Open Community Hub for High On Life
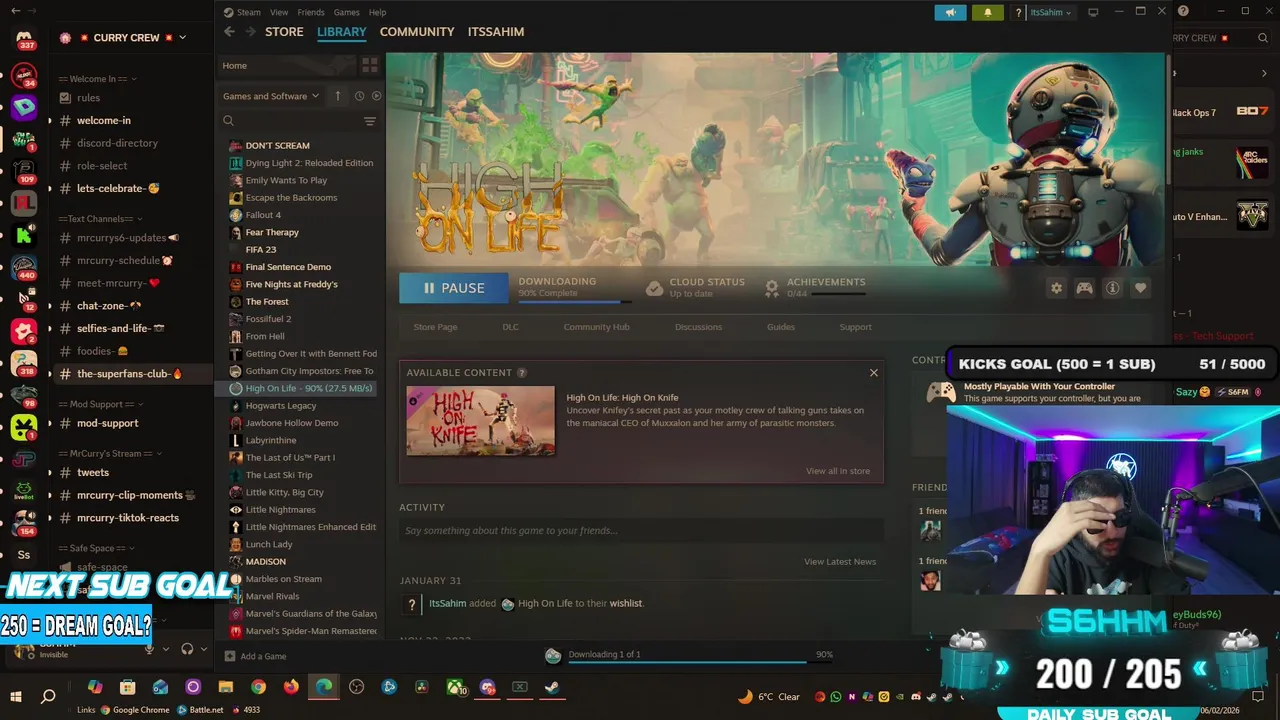Viewport: 1280px width, 720px height. tap(596, 327)
